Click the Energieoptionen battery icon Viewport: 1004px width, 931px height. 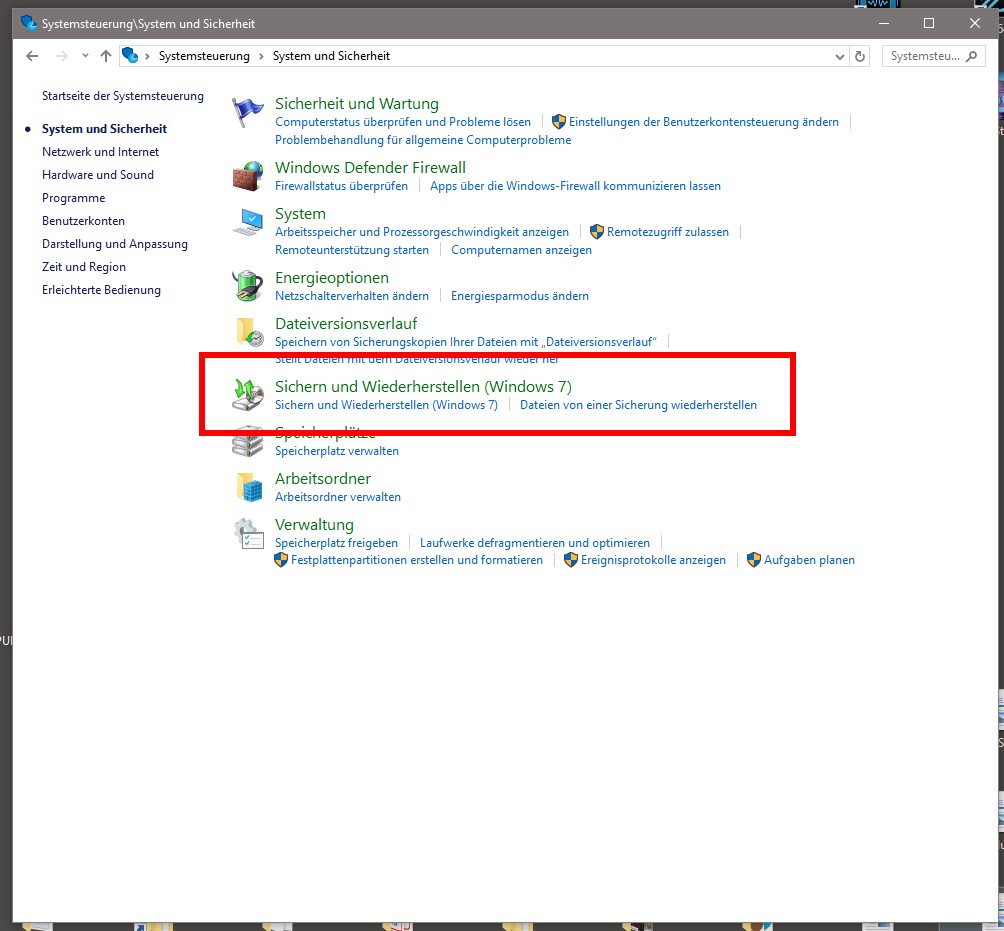(x=248, y=286)
